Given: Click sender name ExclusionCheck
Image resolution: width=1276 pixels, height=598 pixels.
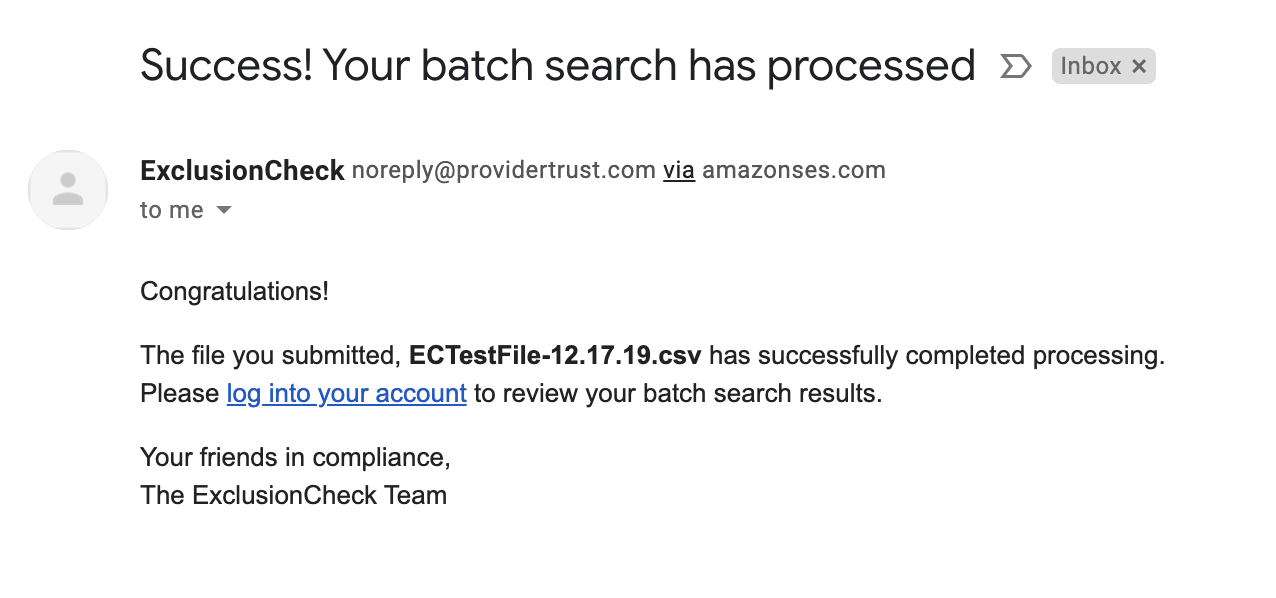Looking at the screenshot, I should click(242, 171).
